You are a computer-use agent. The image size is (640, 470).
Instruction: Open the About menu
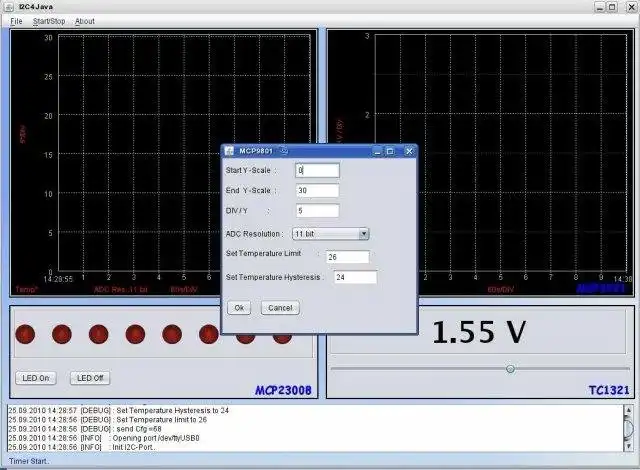point(84,21)
